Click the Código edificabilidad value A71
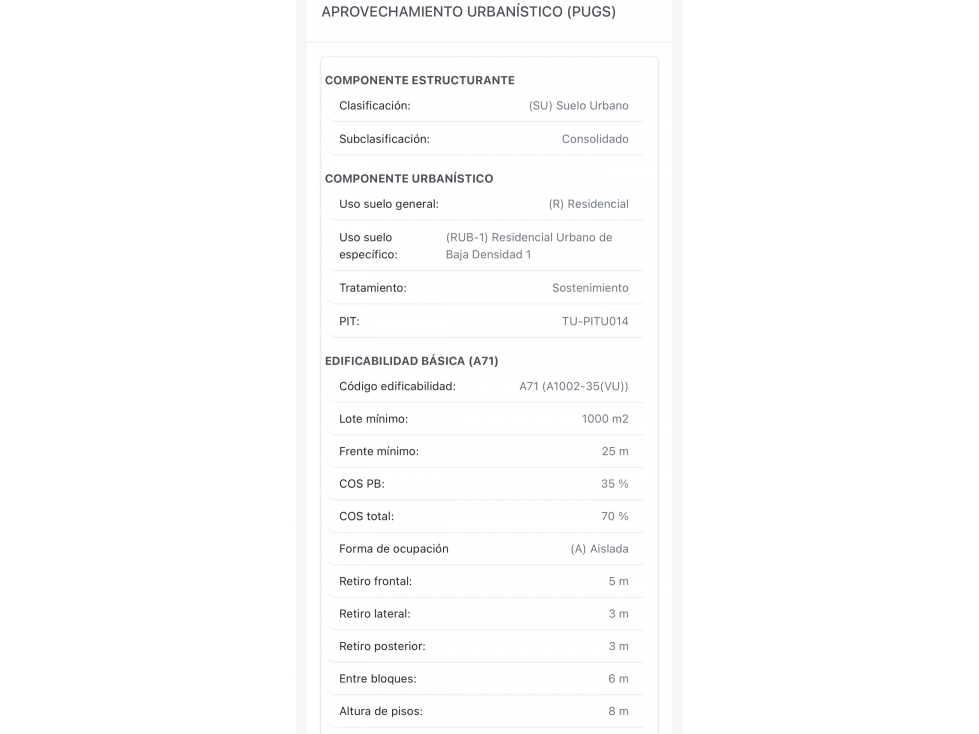This screenshot has height=734, width=979. coord(574,386)
